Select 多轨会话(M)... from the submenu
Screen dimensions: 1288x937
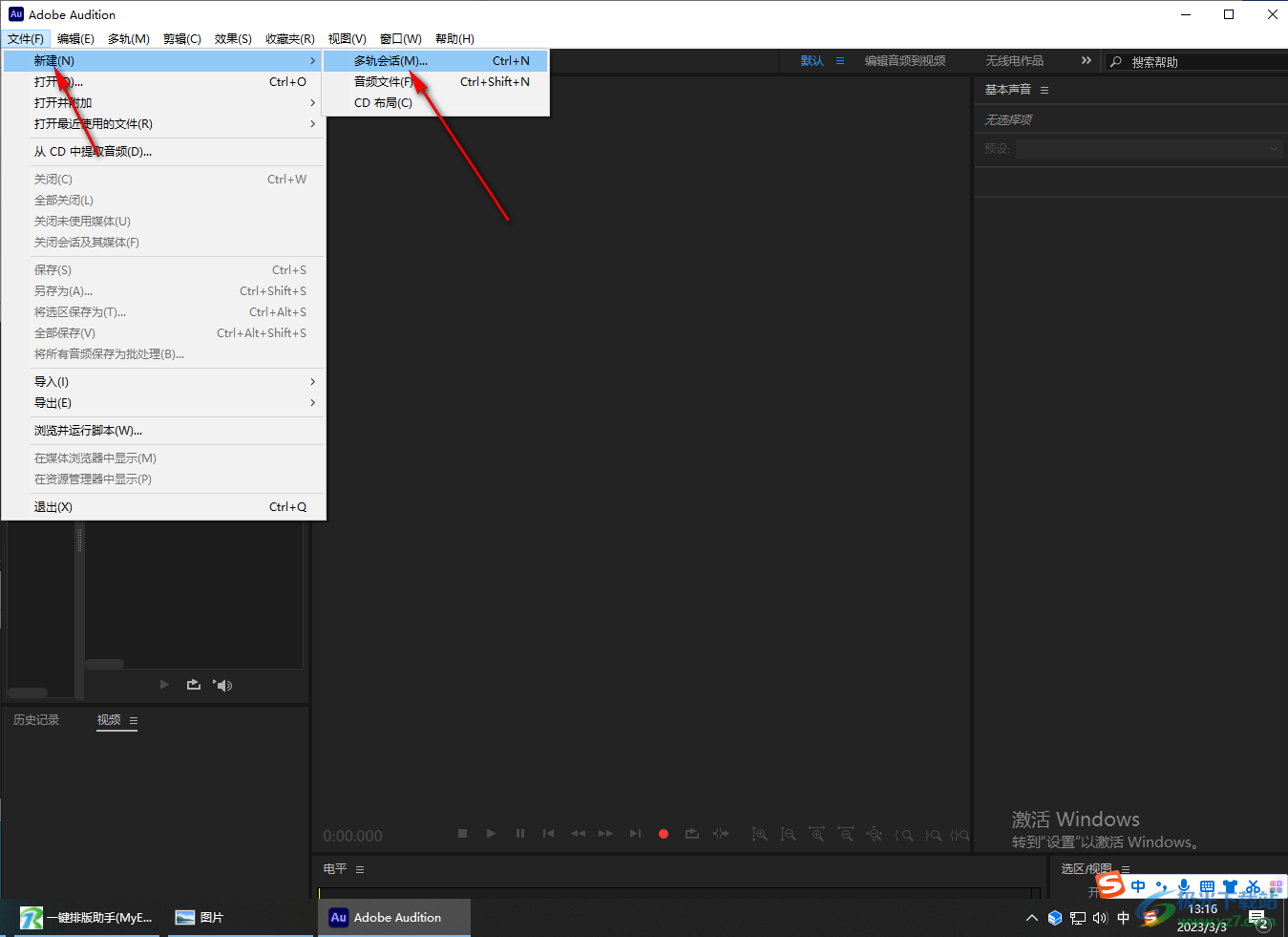pos(436,60)
